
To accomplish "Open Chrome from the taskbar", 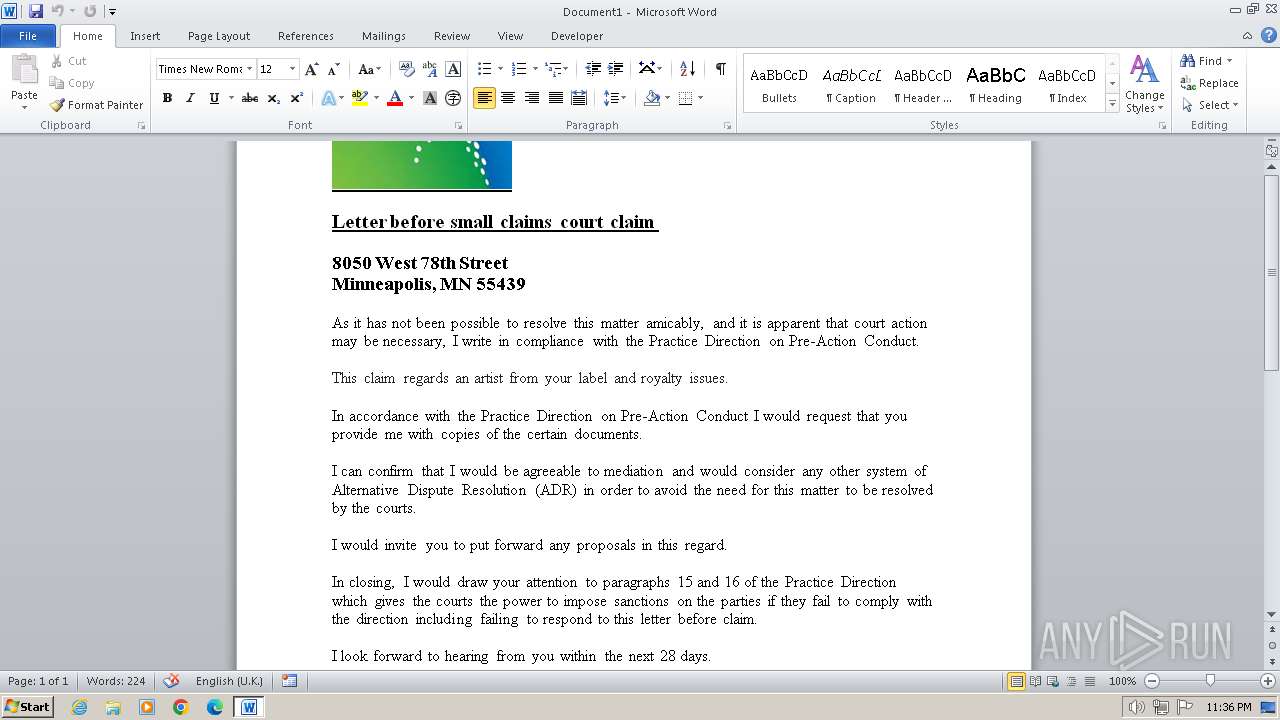I will pos(180,707).
